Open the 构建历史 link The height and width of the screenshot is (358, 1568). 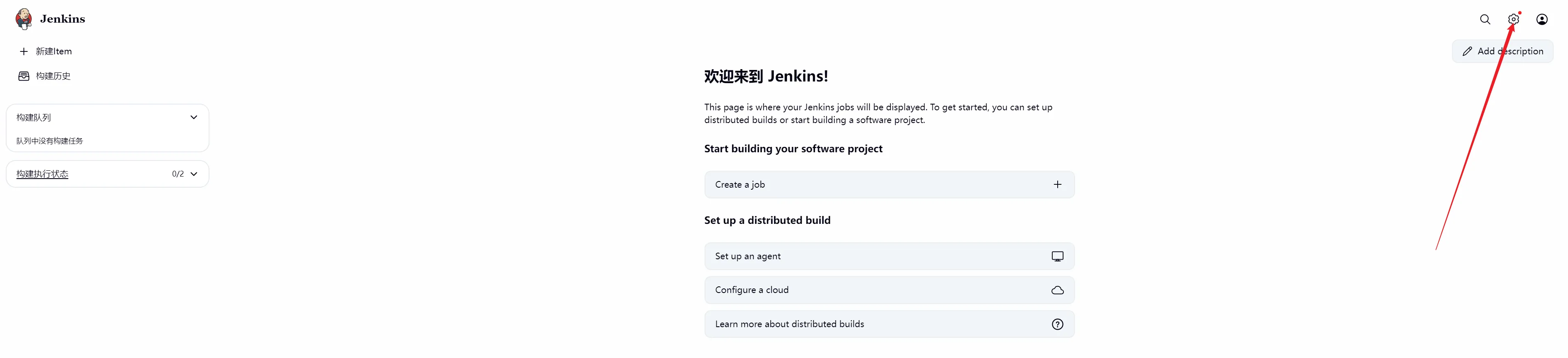tap(53, 76)
